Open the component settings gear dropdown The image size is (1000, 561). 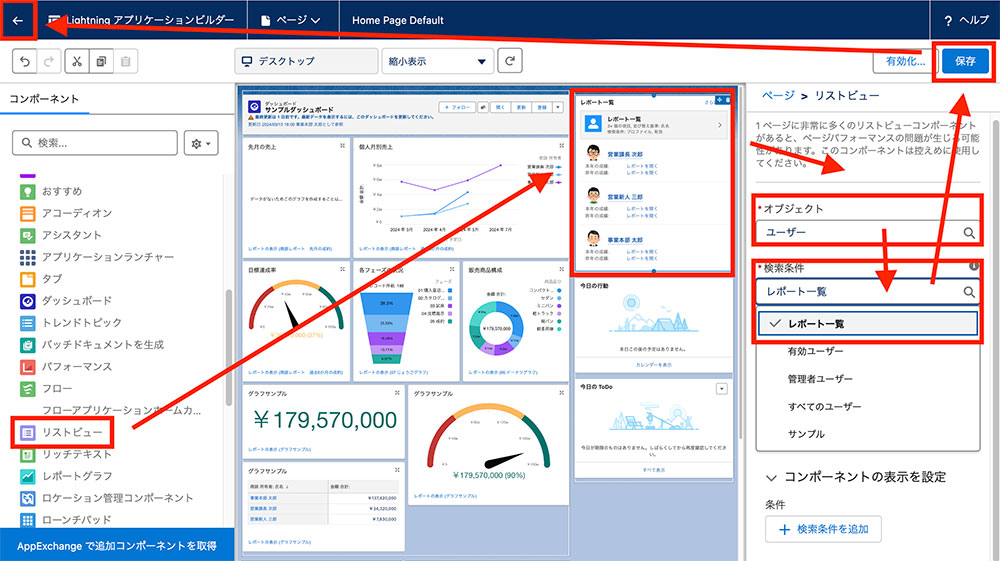click(x=201, y=143)
